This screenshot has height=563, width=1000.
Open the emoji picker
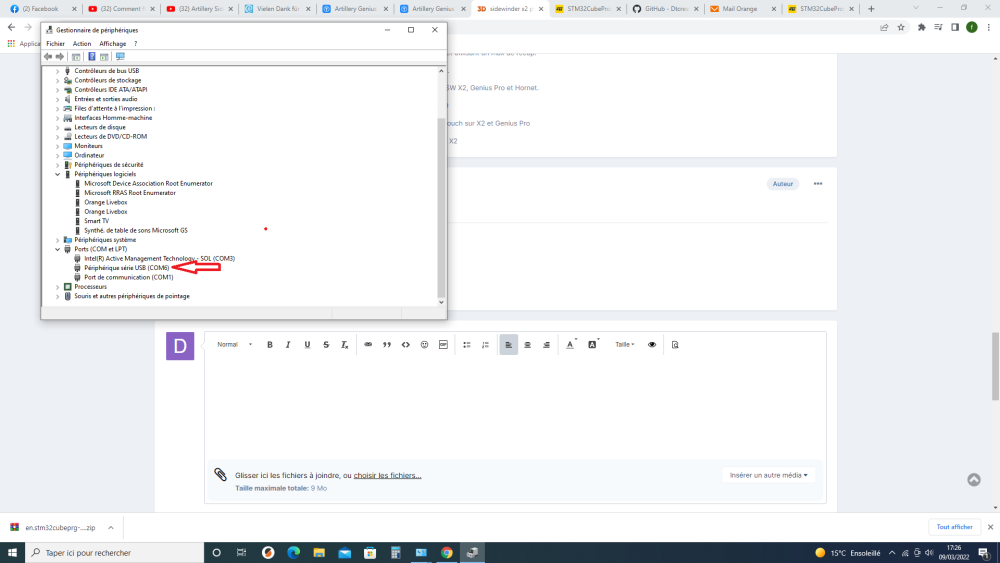click(x=424, y=344)
